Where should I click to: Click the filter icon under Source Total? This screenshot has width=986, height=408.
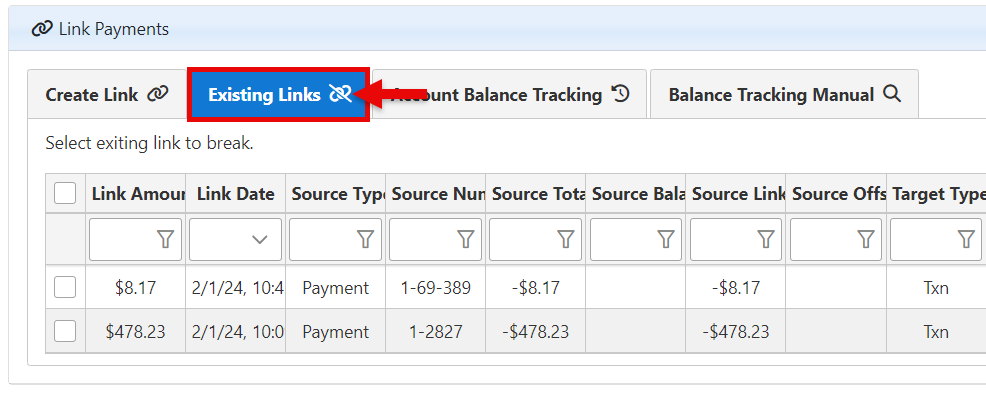(566, 240)
